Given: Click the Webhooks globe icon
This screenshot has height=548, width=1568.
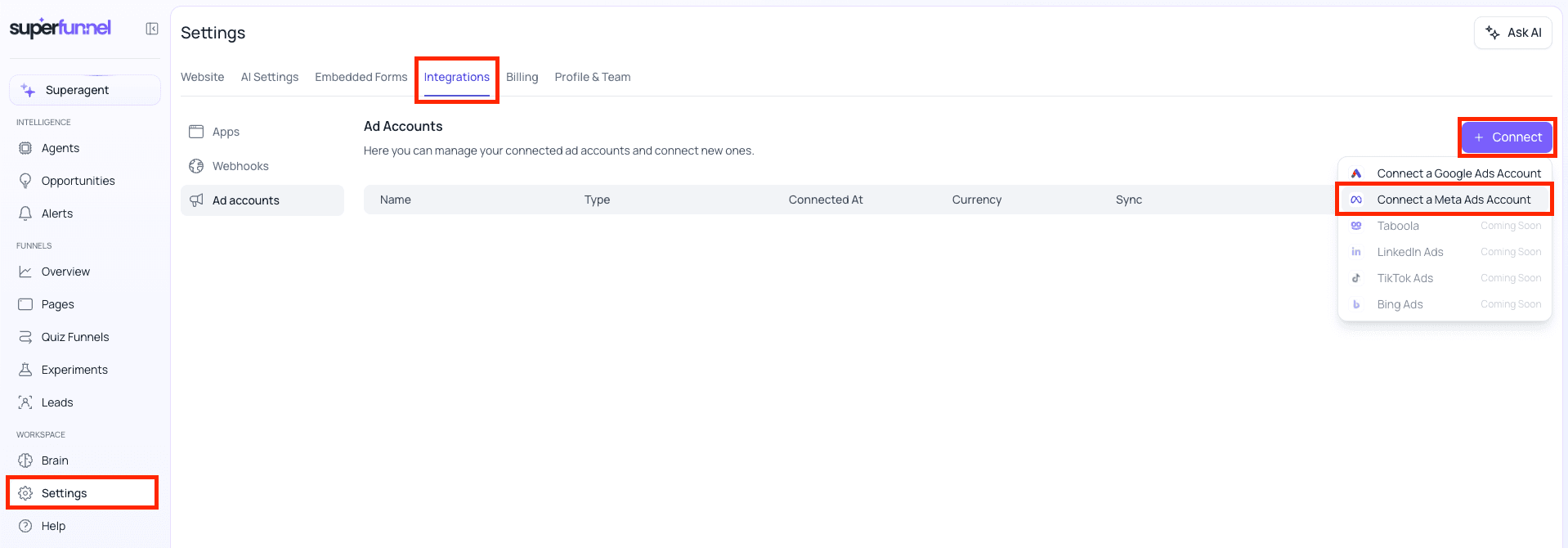Looking at the screenshot, I should click(x=196, y=166).
